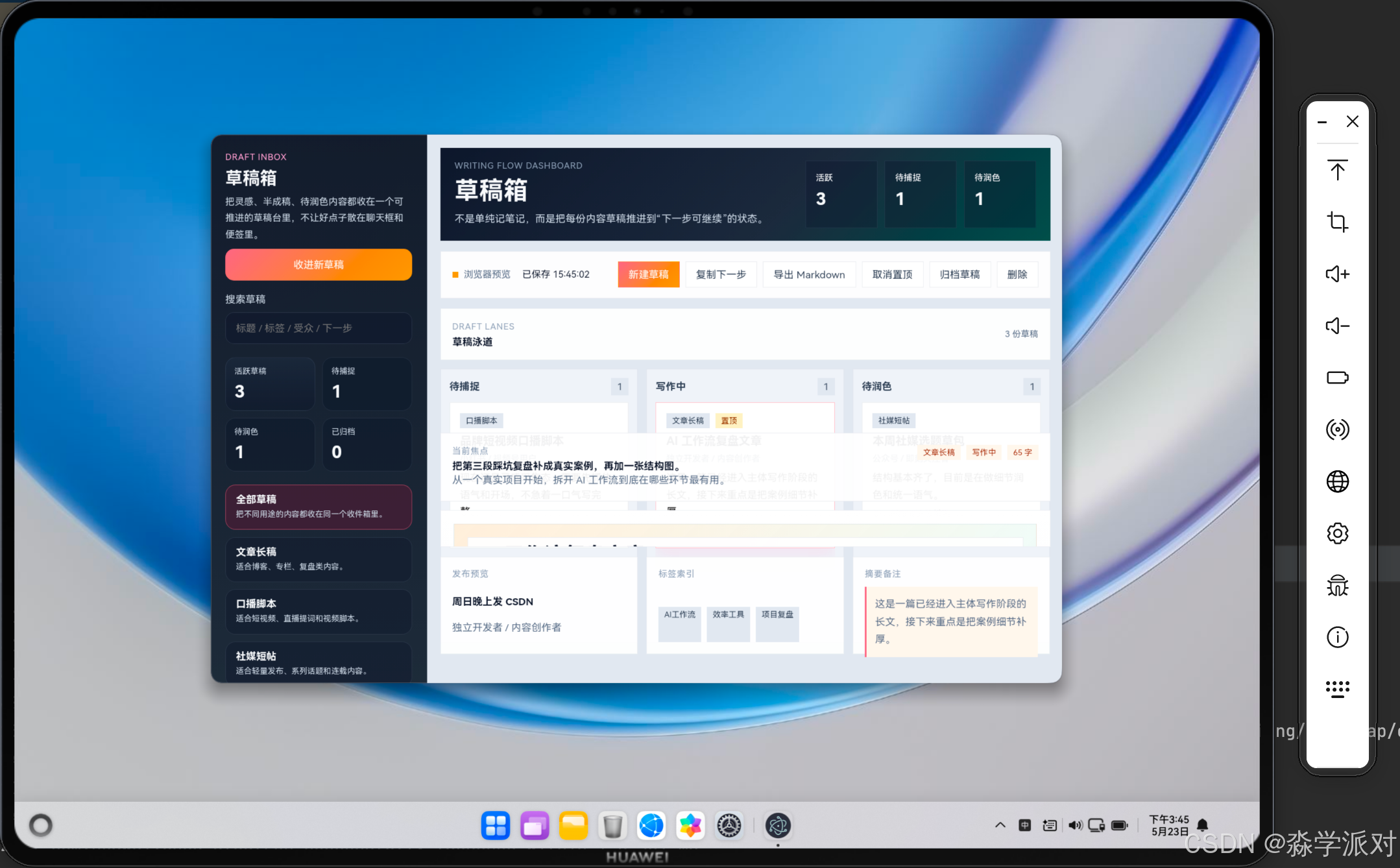Take a screenshot with the emulator crop icon
This screenshot has width=1400, height=868.
1337,222
